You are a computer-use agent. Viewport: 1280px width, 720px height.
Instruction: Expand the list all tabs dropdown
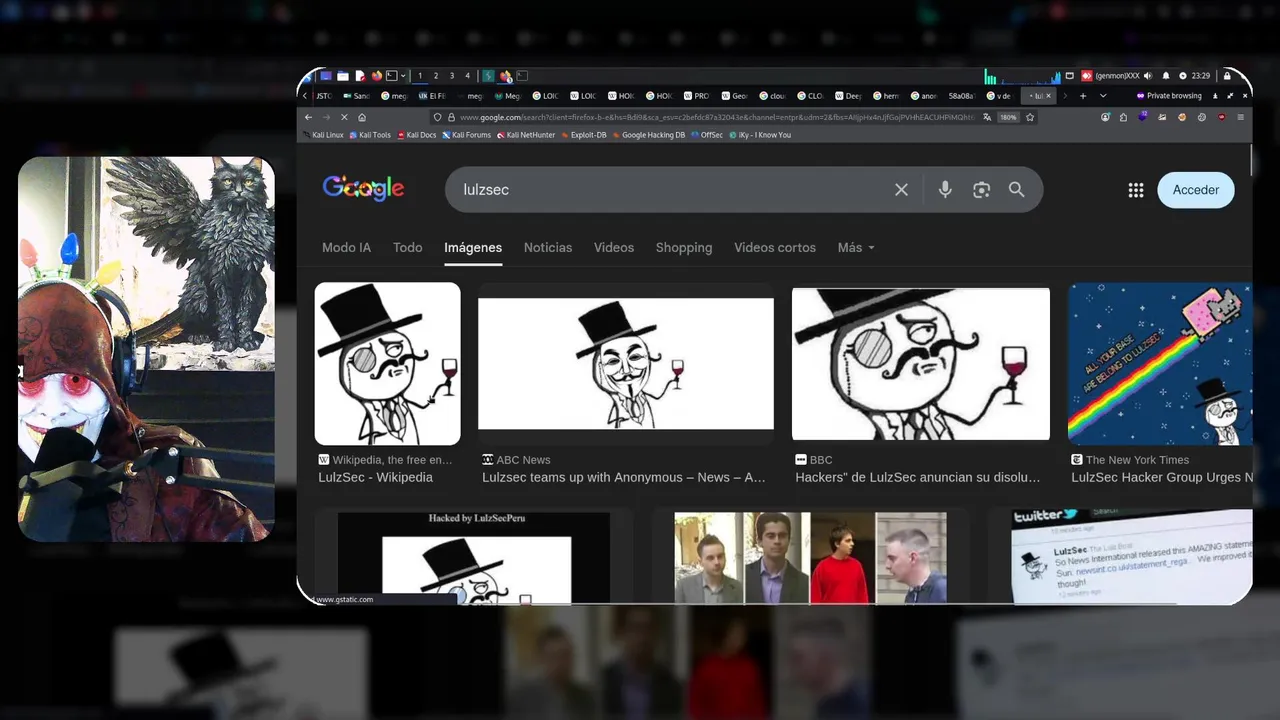pyautogui.click(x=1103, y=96)
